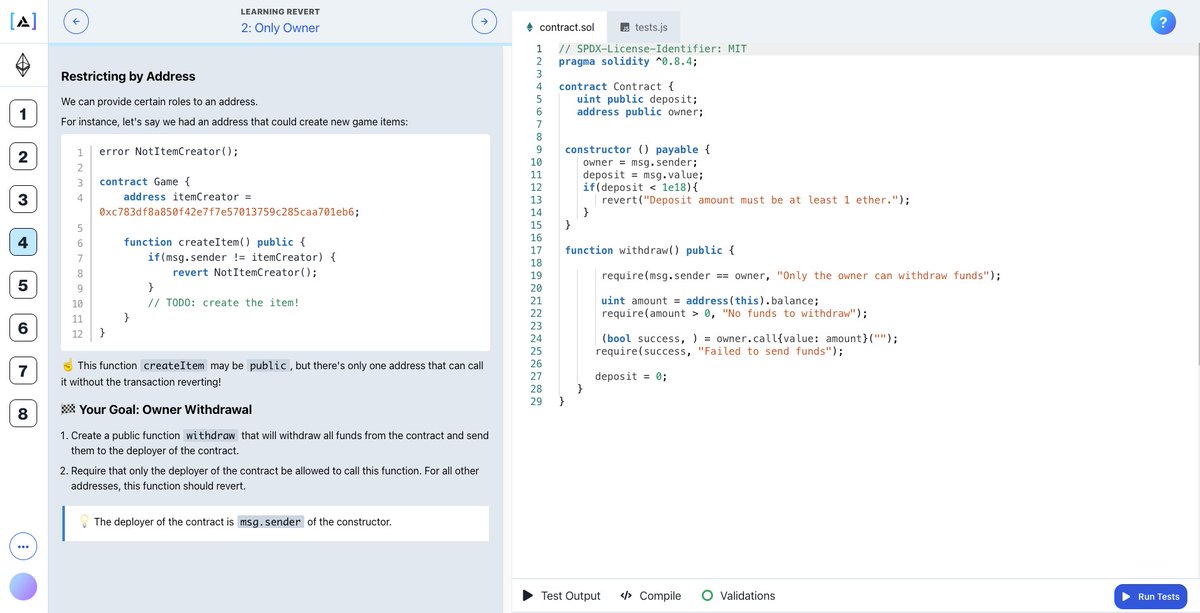Switch to the contract.sol tab
The width and height of the screenshot is (1200, 613).
[560, 27]
